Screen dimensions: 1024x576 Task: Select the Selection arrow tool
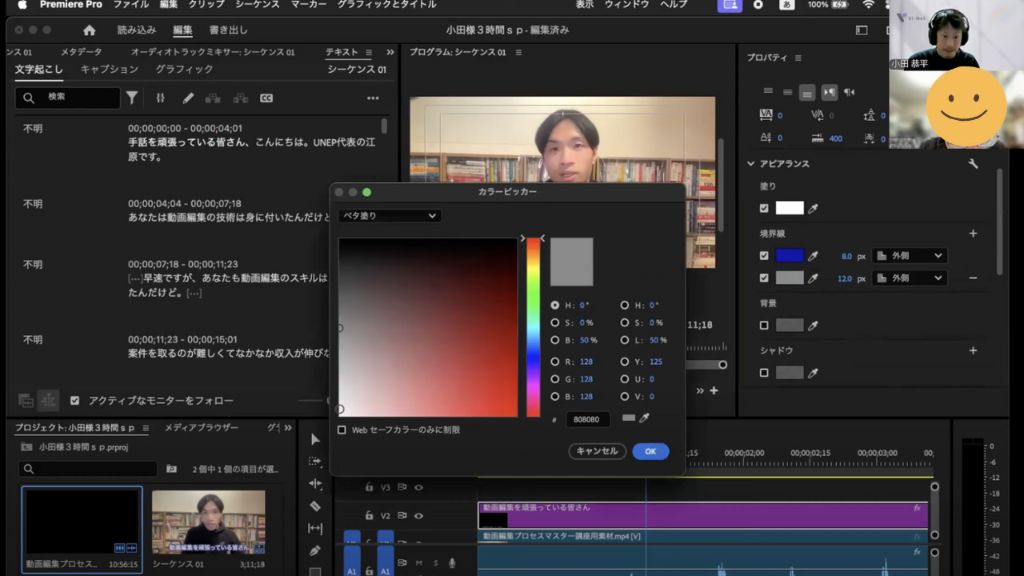315,440
